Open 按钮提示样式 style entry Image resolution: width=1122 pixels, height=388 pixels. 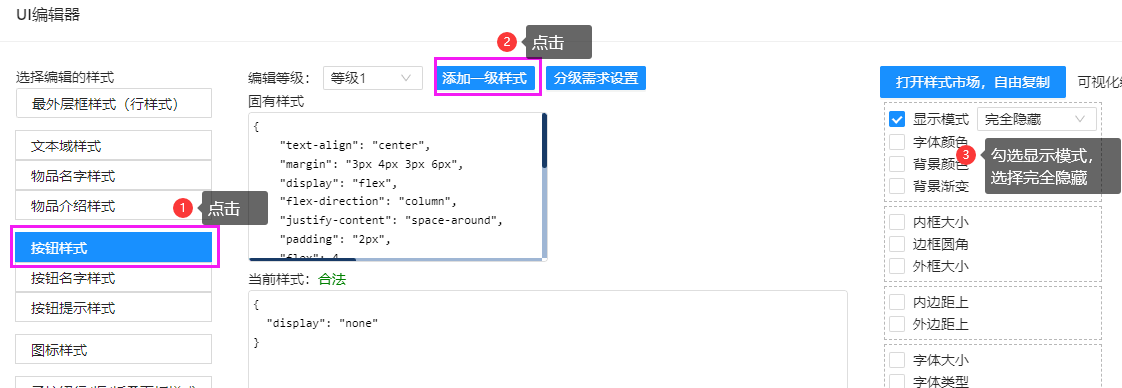[x=113, y=308]
